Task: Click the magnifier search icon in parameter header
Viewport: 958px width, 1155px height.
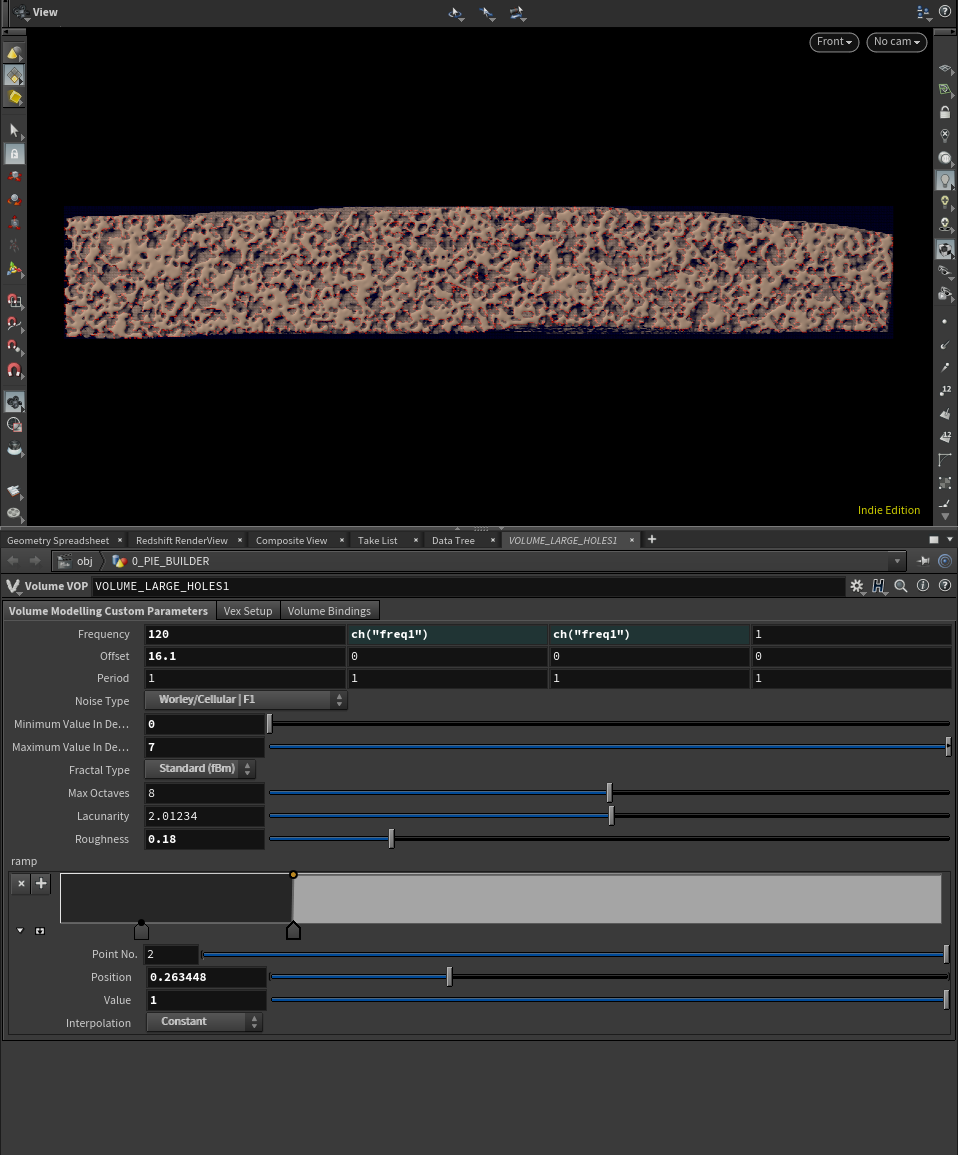Action: click(901, 586)
